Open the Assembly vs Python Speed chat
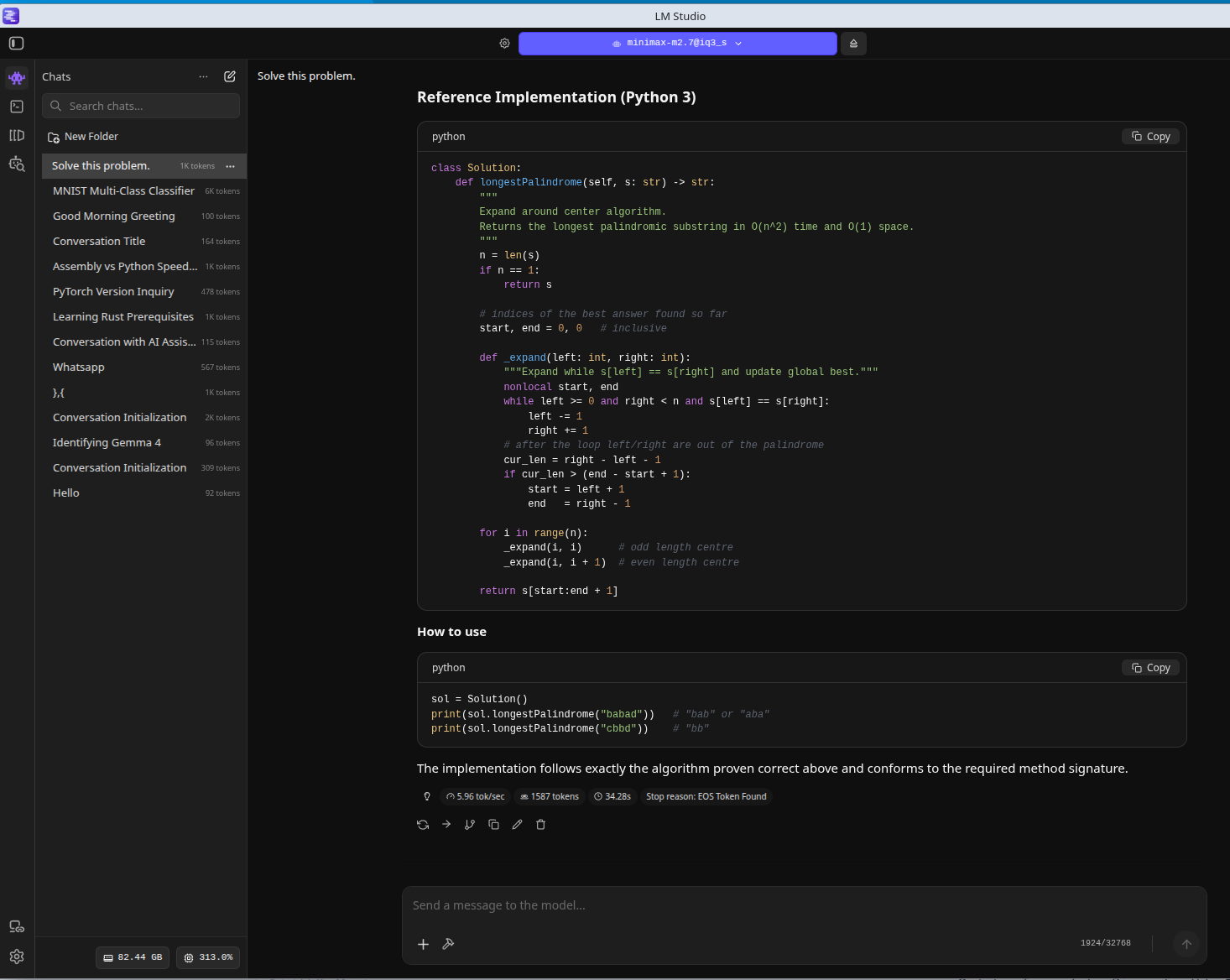 pyautogui.click(x=144, y=267)
